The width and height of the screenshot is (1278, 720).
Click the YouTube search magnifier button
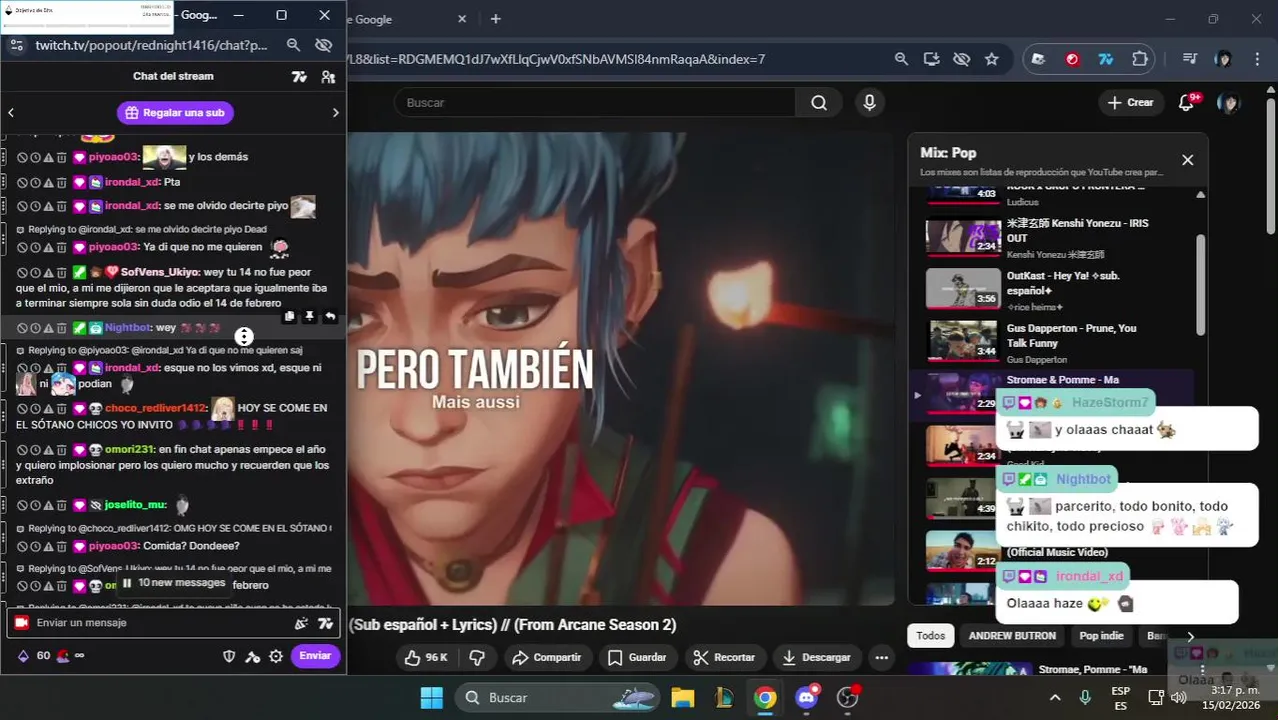[x=819, y=103]
